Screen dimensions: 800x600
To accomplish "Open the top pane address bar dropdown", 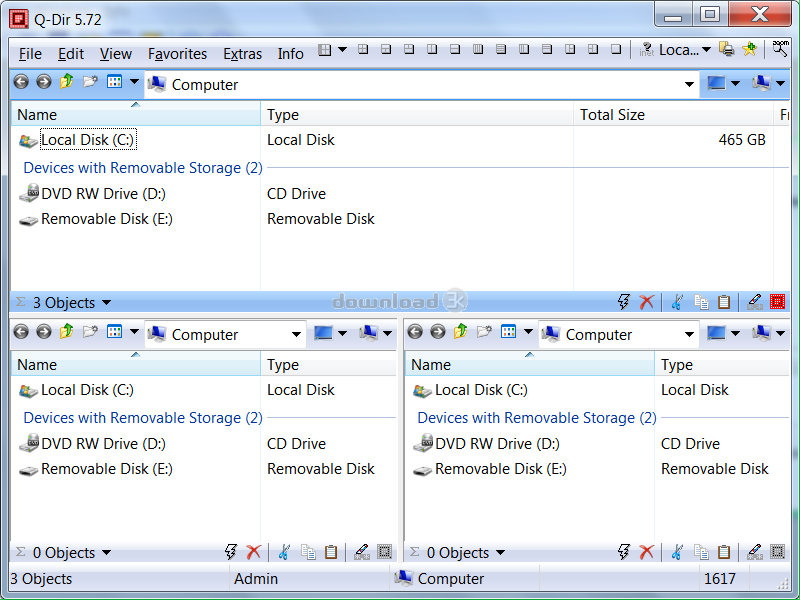I will pyautogui.click(x=689, y=85).
